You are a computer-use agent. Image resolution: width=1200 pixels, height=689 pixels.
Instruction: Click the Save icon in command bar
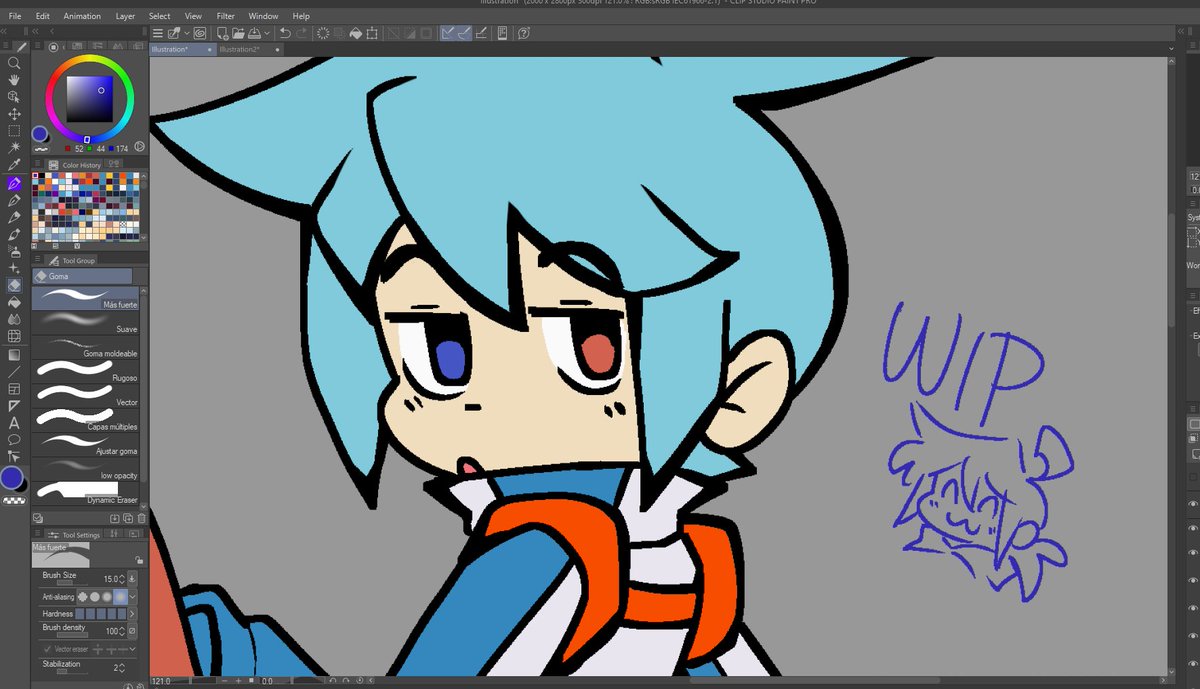(254, 33)
